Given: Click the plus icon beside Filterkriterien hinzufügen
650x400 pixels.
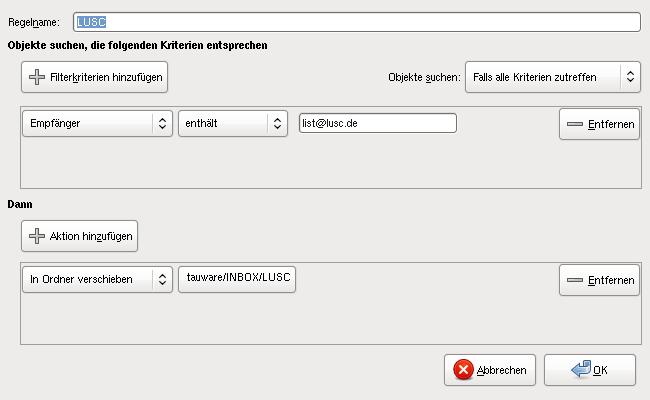Looking at the screenshot, I should coord(37,76).
